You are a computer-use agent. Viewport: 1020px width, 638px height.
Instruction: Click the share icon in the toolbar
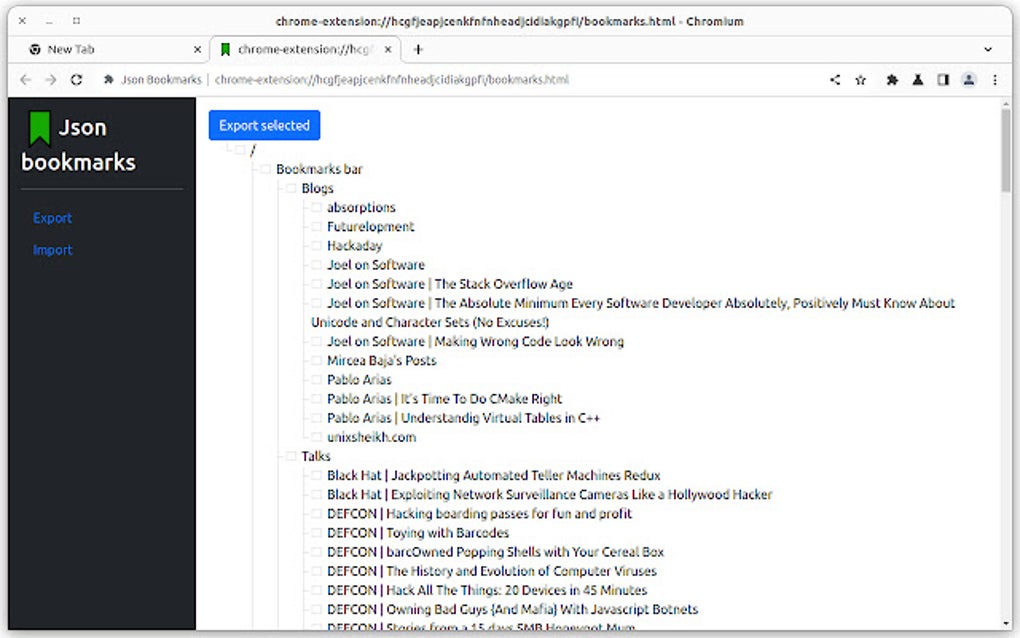(x=834, y=79)
